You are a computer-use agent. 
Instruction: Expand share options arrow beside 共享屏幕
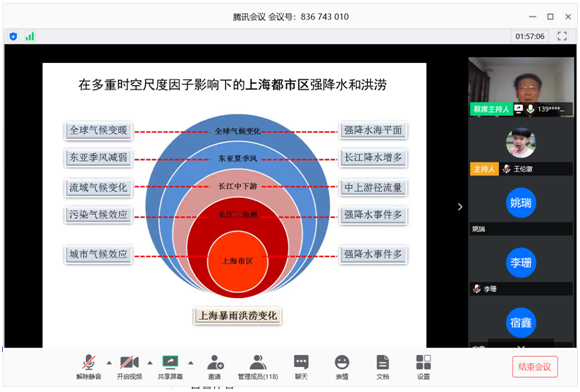pos(190,363)
